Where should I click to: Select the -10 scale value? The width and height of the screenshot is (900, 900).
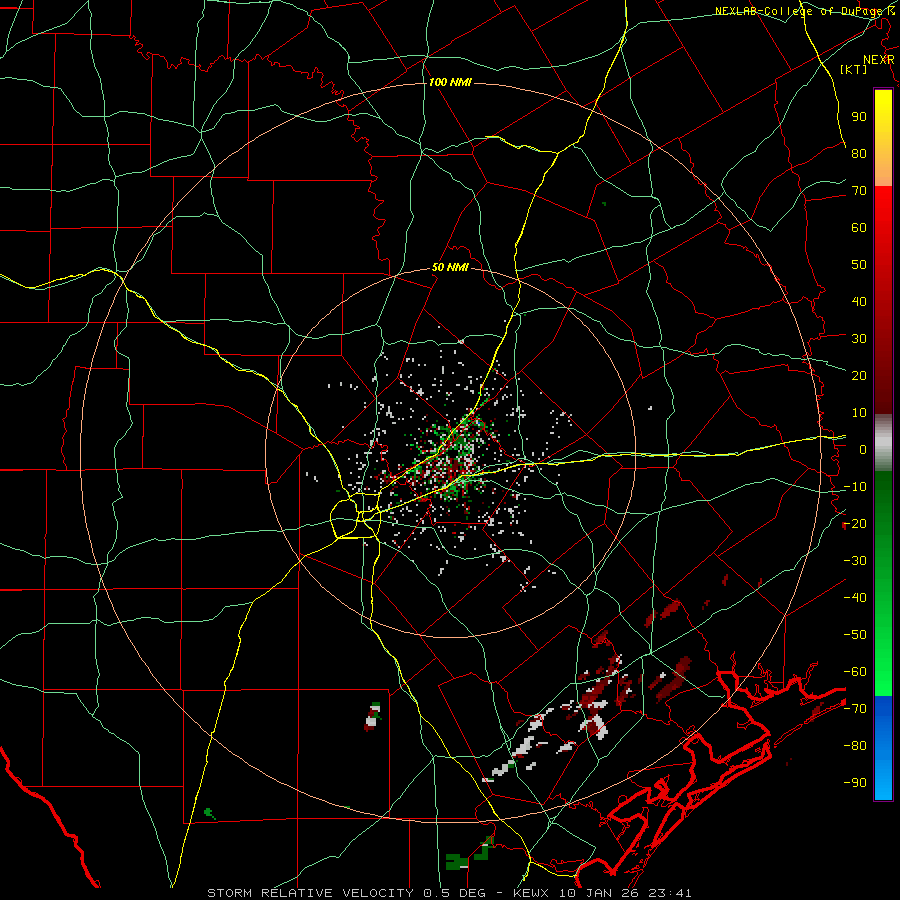[855, 487]
